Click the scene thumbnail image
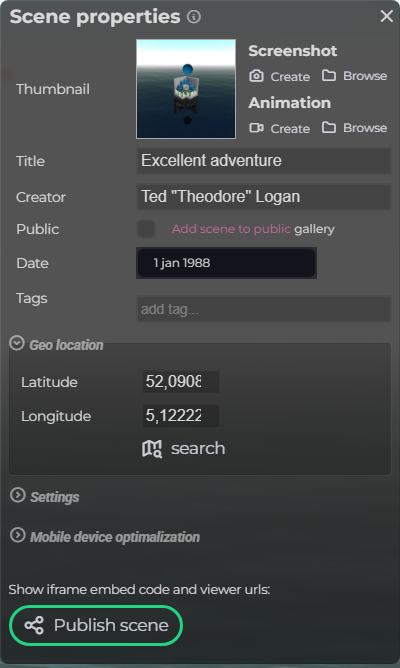Viewport: 400px width, 668px height. click(186, 89)
